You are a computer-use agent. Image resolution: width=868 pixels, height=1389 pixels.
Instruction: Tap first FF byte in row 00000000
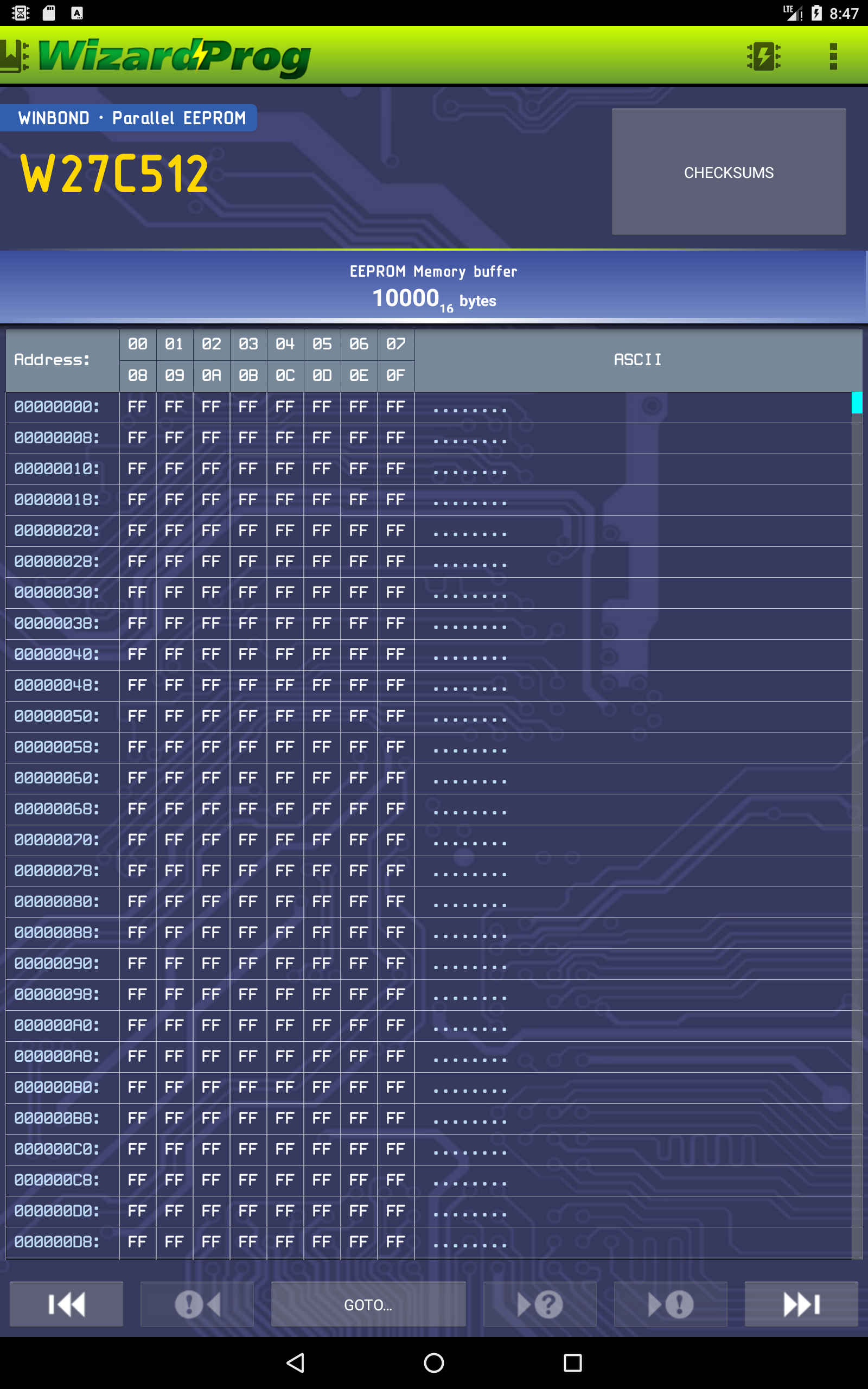click(137, 407)
